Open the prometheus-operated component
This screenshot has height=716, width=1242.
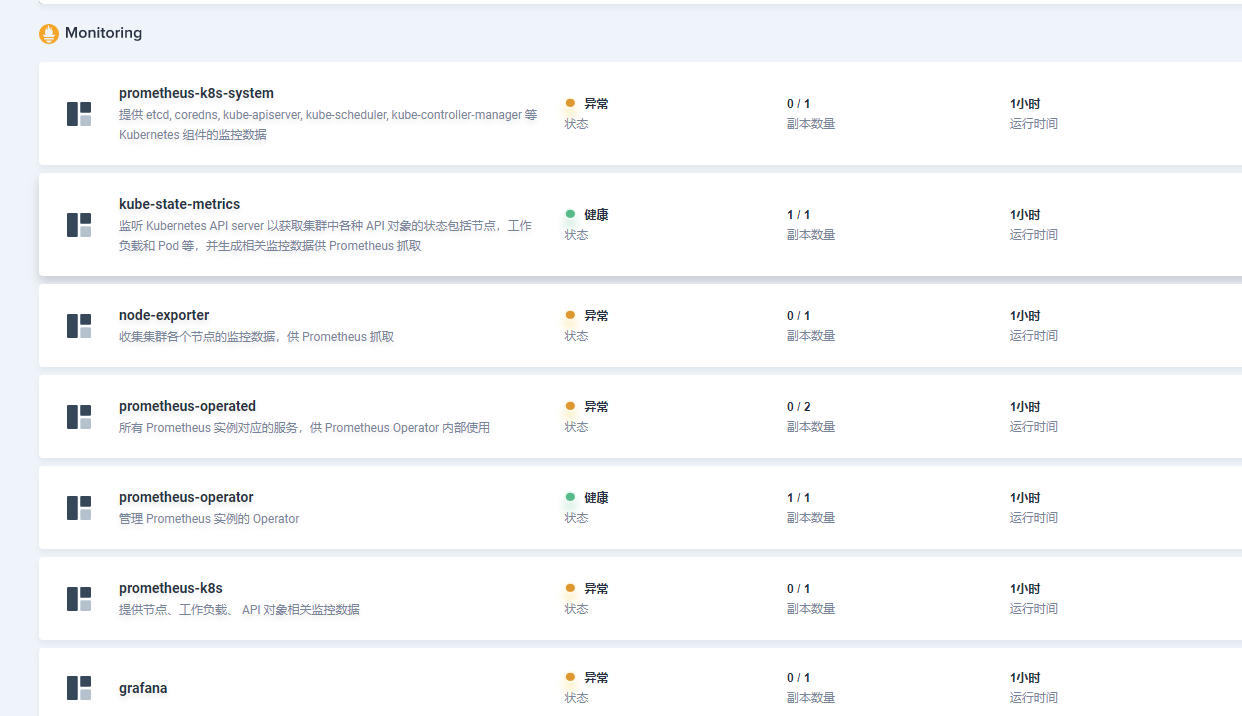[187, 406]
